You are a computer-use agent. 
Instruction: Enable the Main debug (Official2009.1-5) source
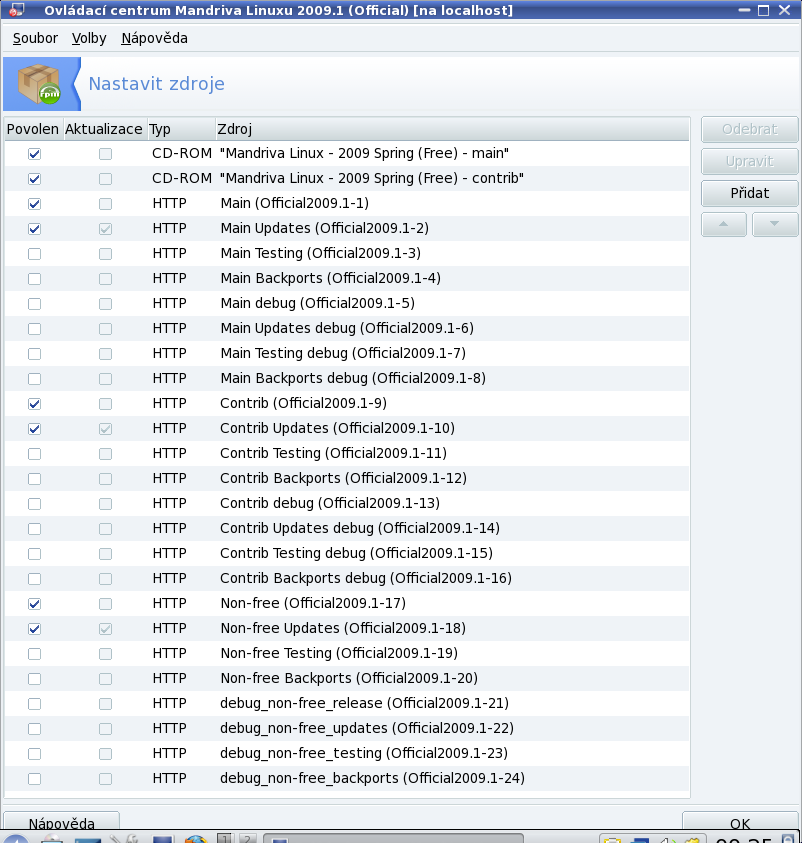(34, 304)
